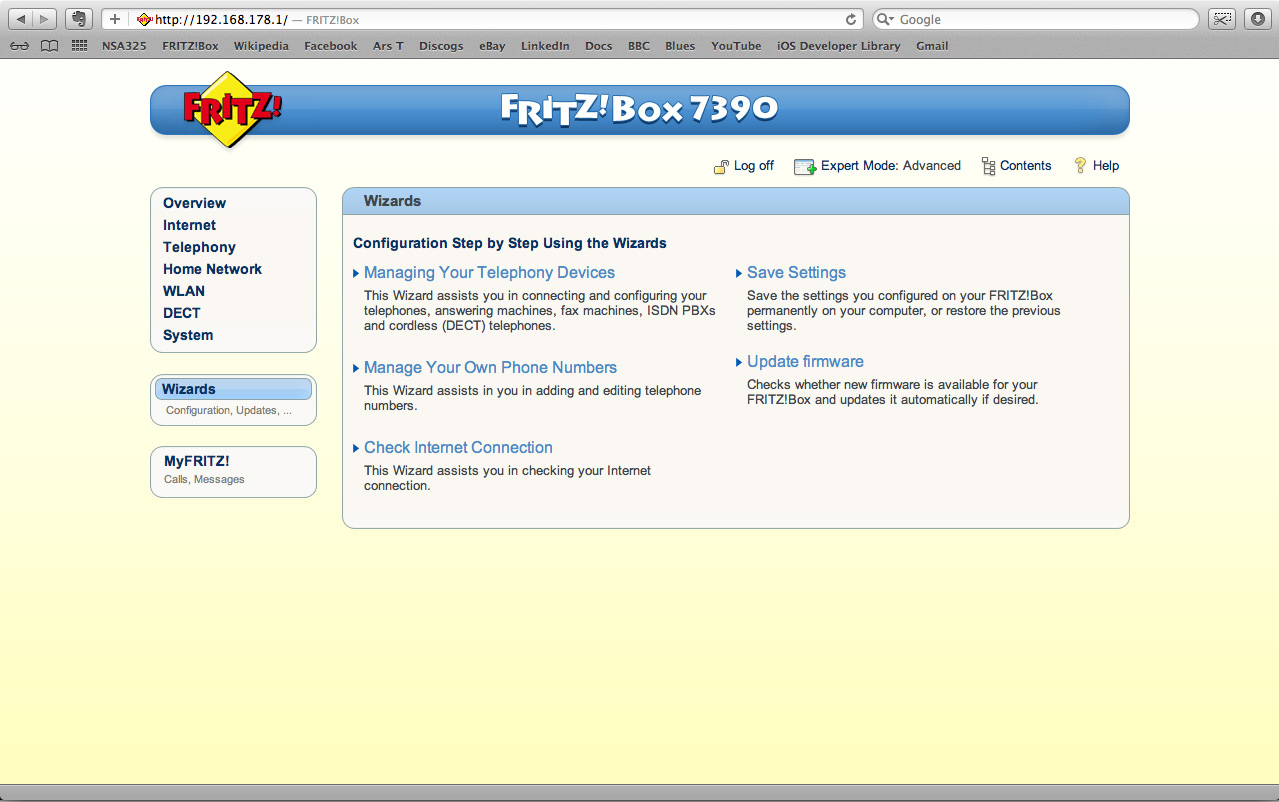Open the LinkedIn bookmark
The image size is (1279, 802).
click(545, 46)
